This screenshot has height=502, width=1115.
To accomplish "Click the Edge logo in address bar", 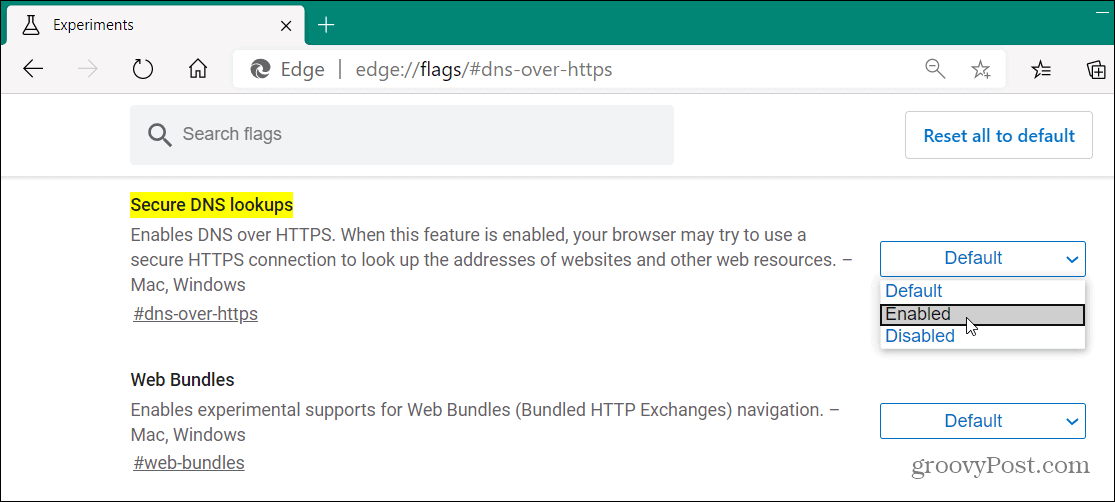I will pyautogui.click(x=260, y=69).
